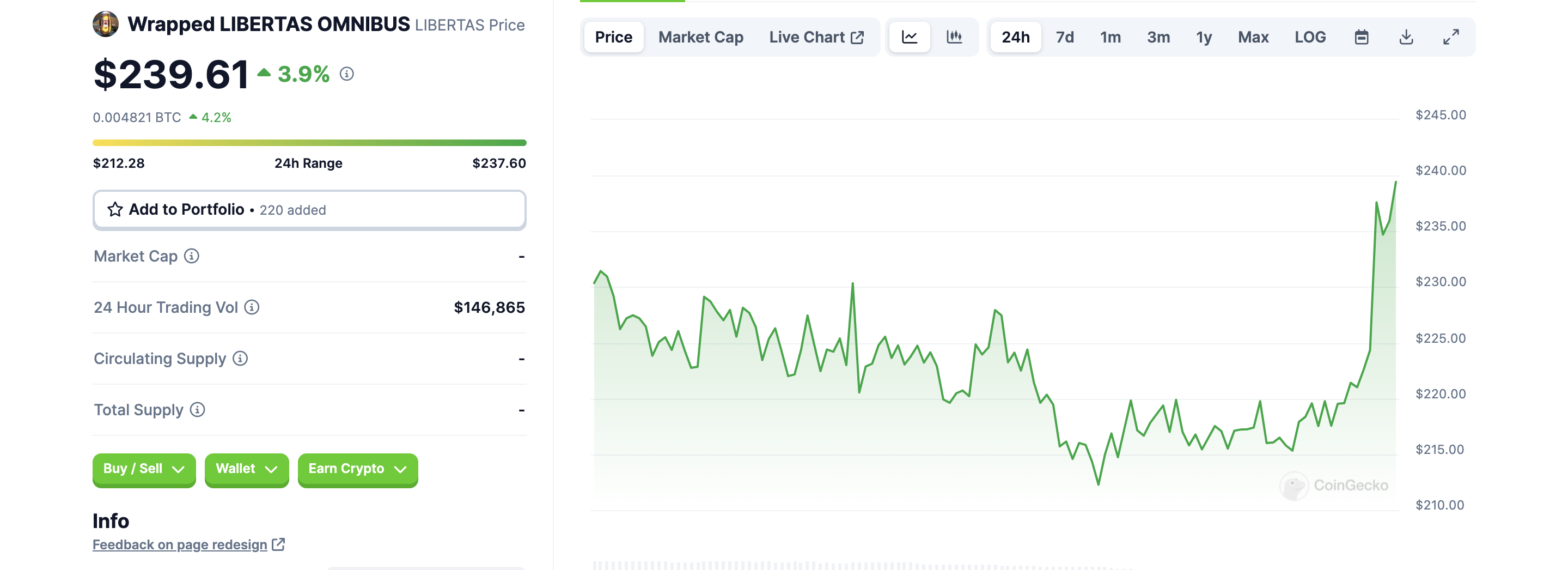
Task: Select the 24h time range
Action: point(1015,37)
